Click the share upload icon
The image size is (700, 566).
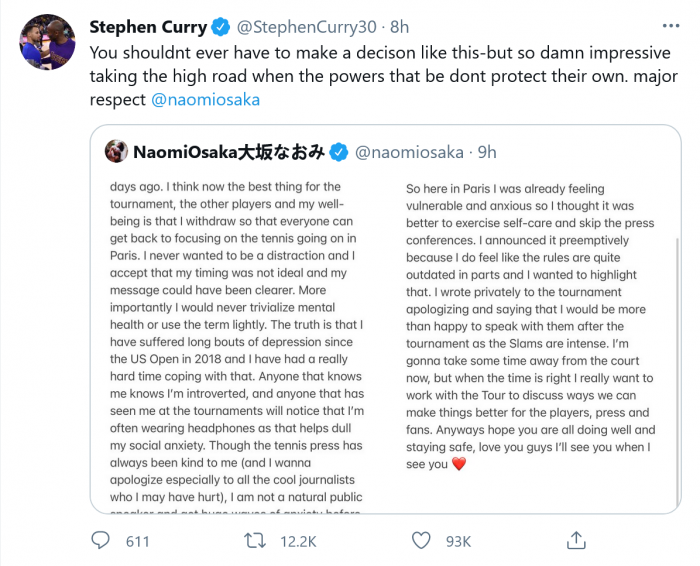575,541
